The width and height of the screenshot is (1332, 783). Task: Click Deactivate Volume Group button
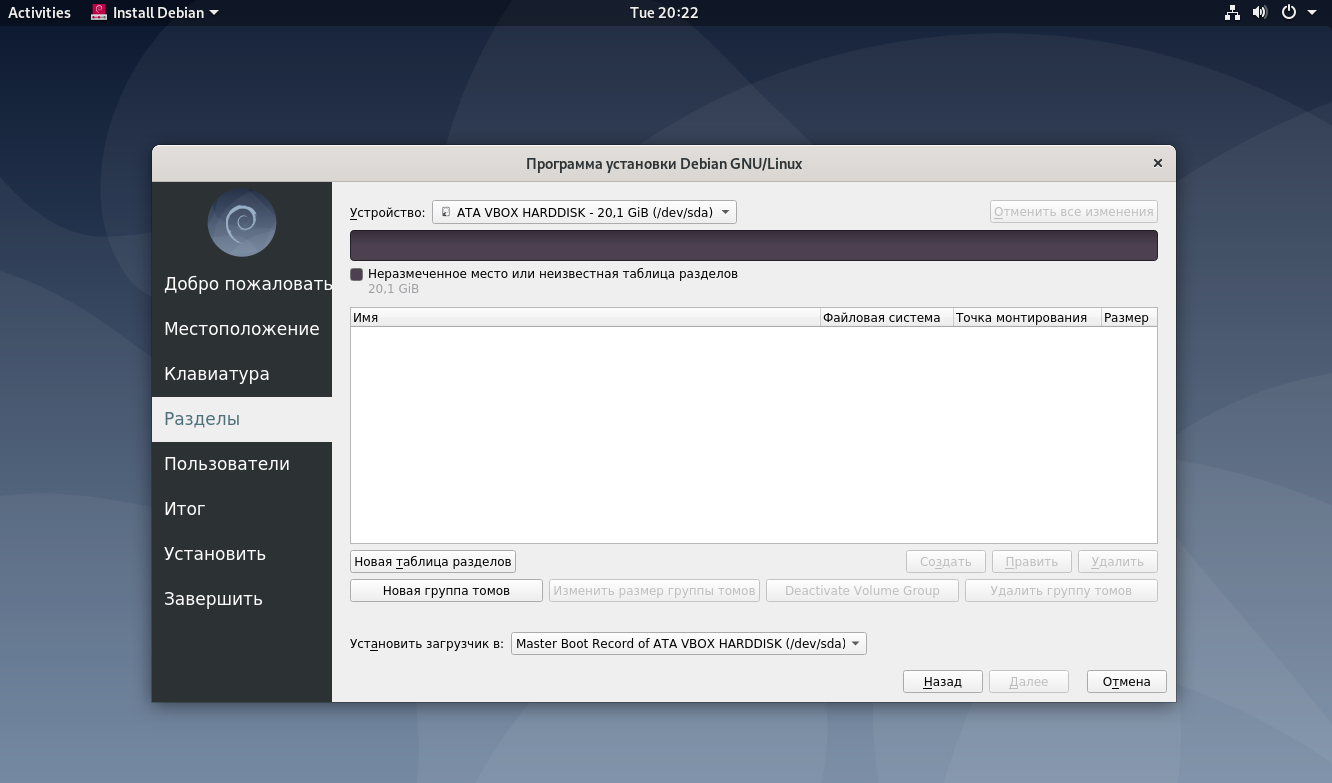[x=862, y=590]
